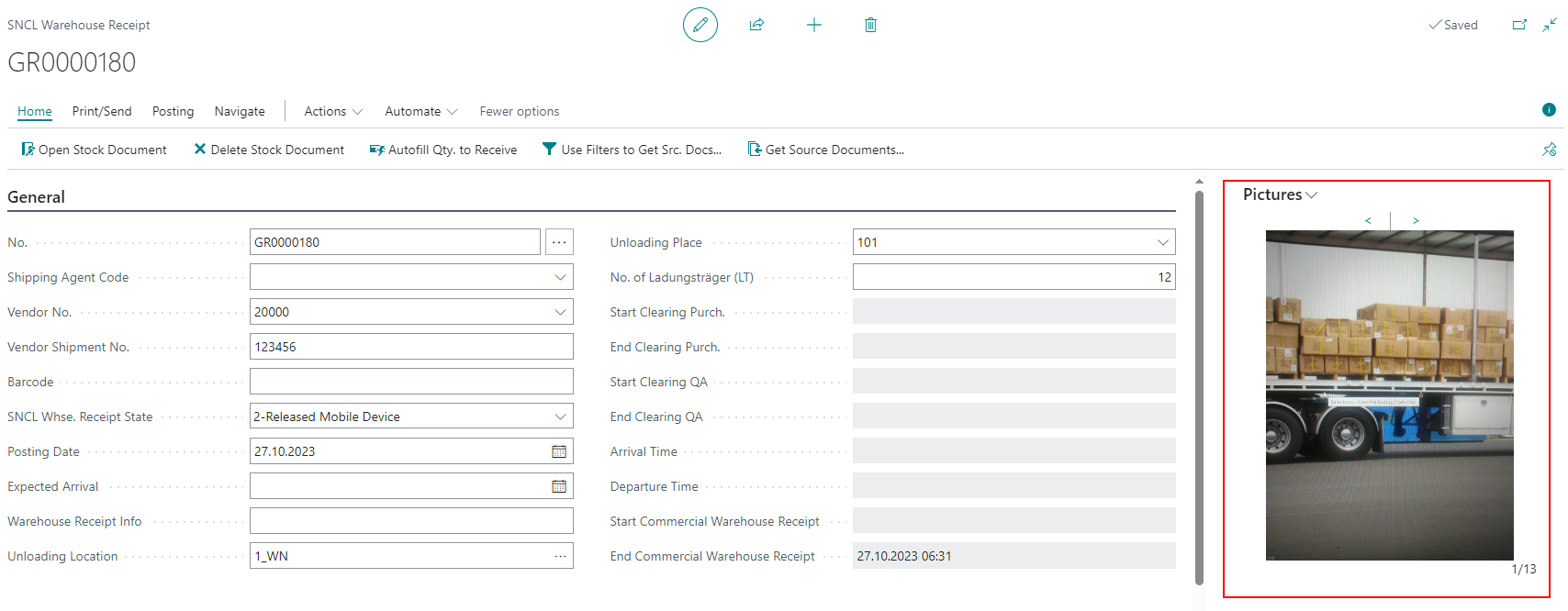Click the share icon in header
1568x611 pixels.
tap(756, 25)
